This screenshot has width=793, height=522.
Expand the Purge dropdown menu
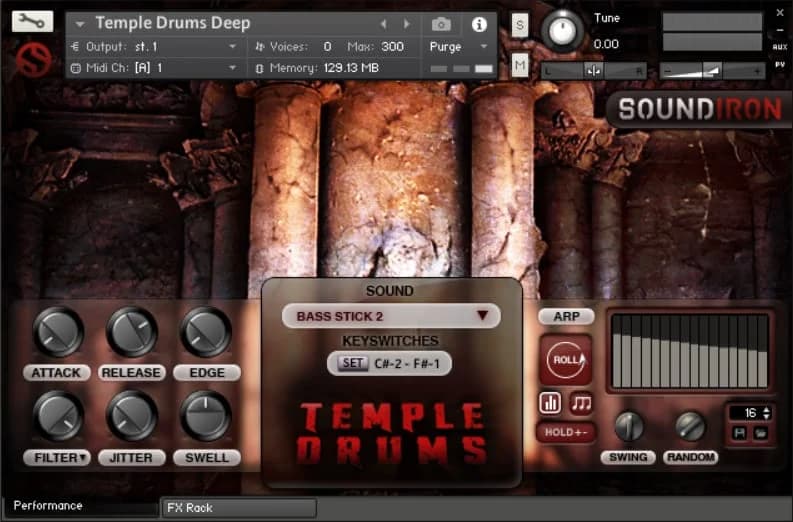459,46
